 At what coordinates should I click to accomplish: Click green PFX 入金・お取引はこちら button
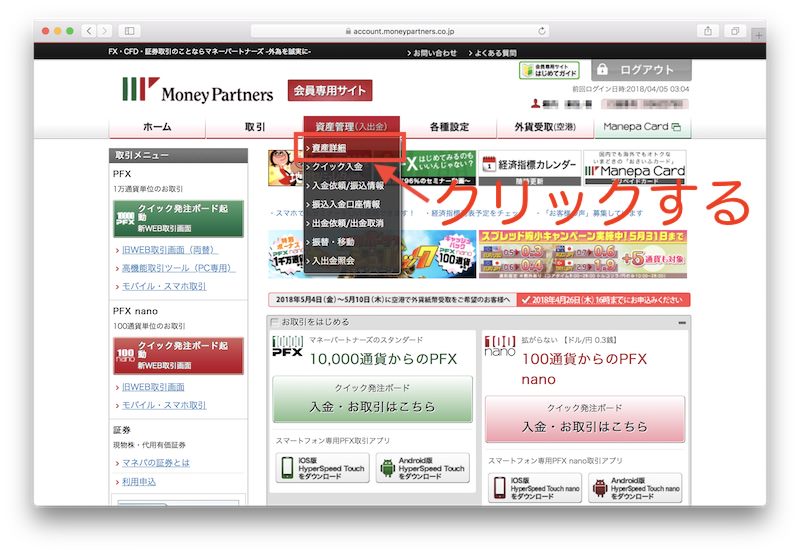(x=372, y=399)
